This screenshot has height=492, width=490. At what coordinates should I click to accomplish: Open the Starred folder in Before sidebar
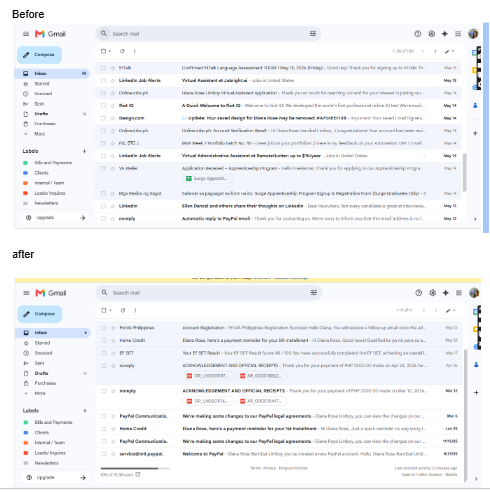point(42,84)
